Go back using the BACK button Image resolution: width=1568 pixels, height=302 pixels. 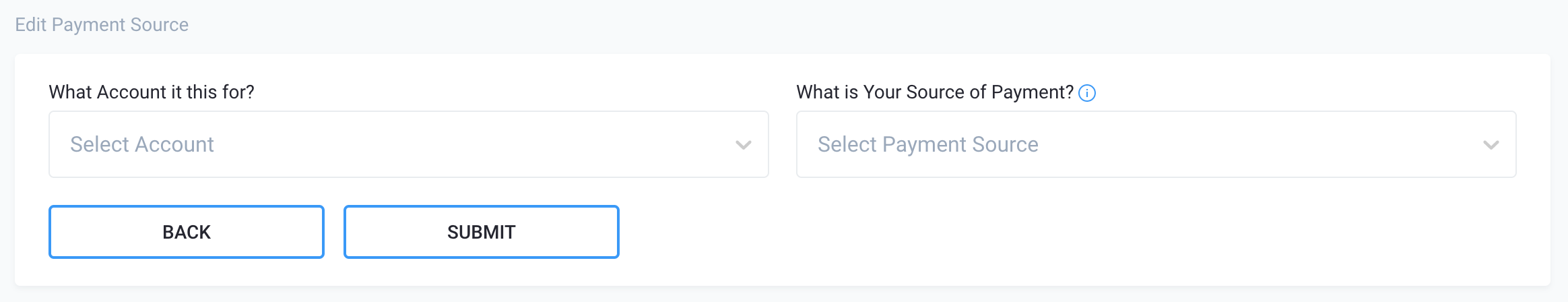tap(187, 232)
